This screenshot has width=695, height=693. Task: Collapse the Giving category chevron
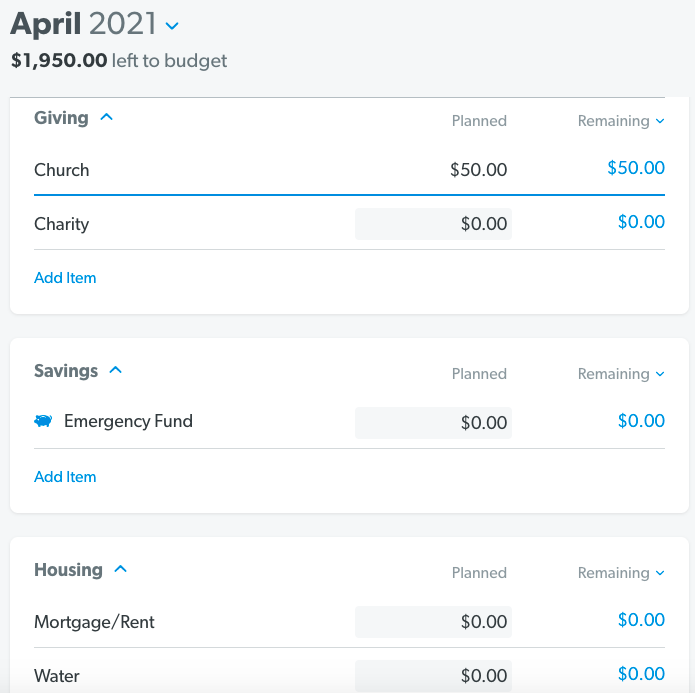[106, 117]
